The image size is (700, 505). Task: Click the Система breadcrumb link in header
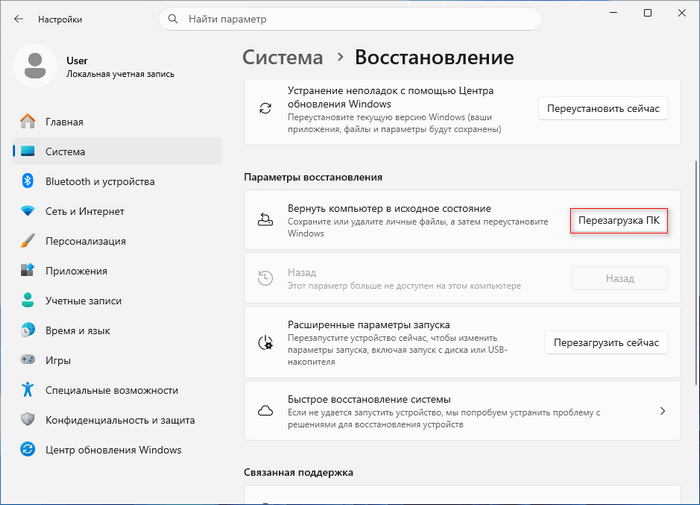pos(283,58)
